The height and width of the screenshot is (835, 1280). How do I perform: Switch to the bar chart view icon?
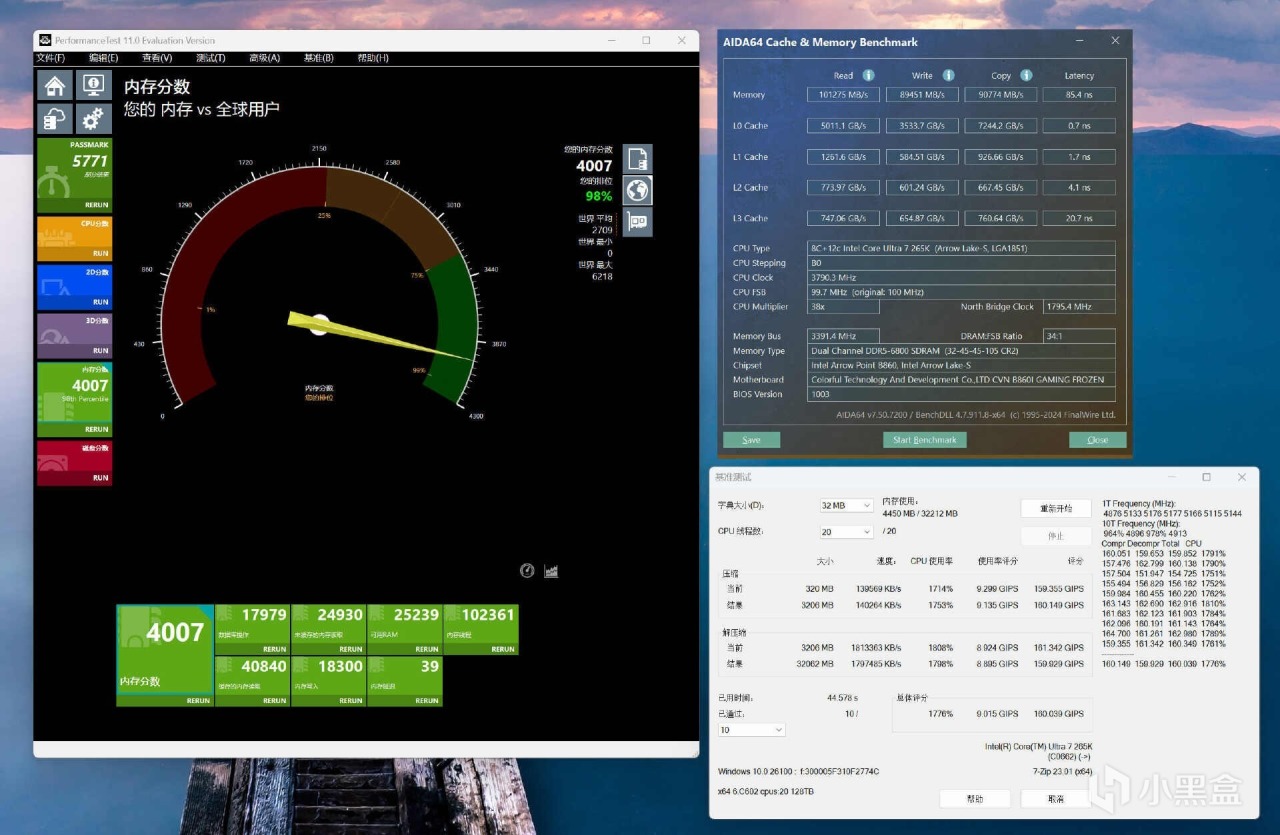point(551,571)
